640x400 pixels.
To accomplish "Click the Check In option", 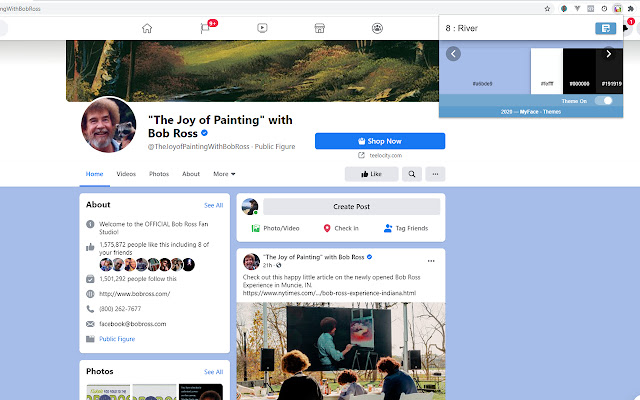I will pyautogui.click(x=341, y=228).
